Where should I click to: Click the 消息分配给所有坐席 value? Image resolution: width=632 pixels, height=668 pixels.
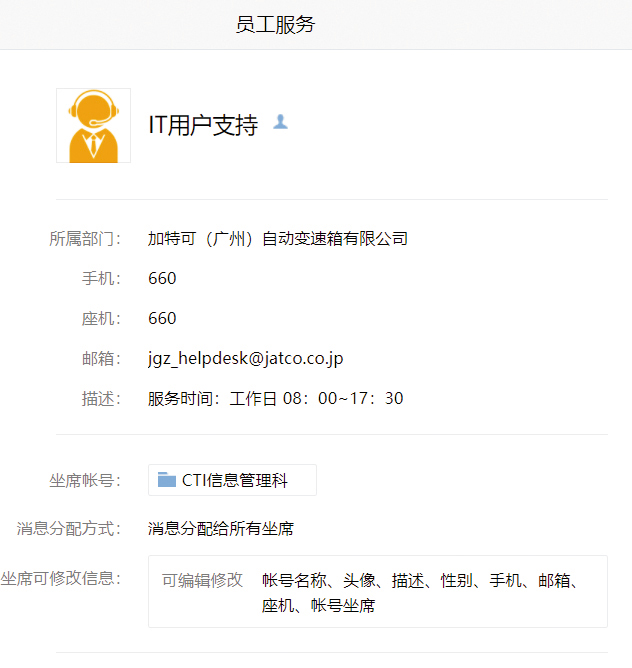(220, 528)
